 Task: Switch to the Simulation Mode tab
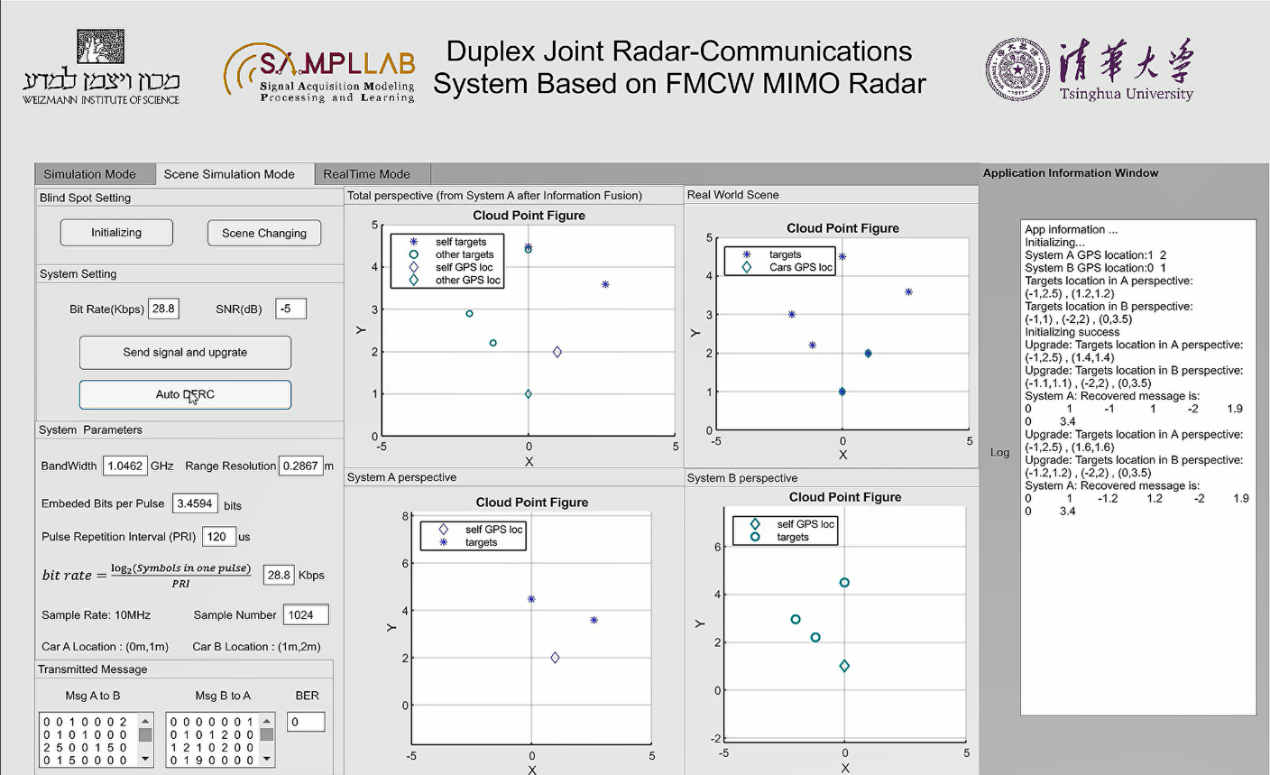click(90, 174)
